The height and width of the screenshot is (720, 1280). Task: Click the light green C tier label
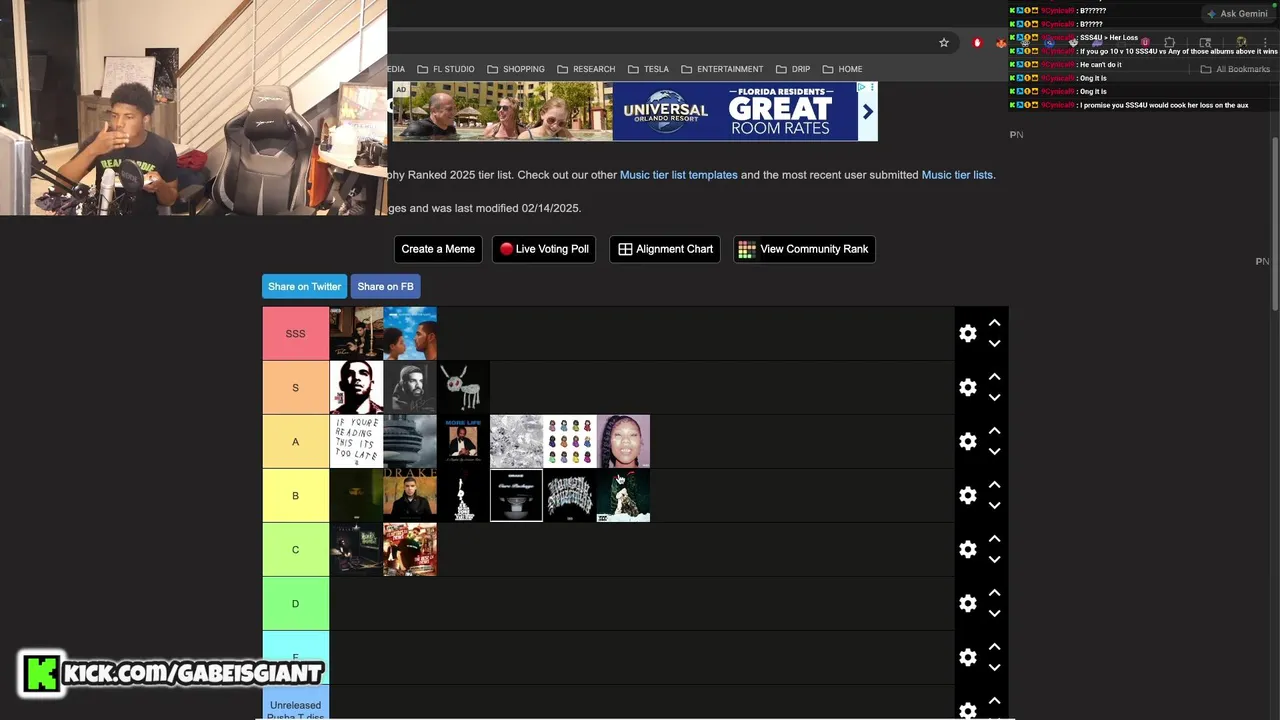pos(296,549)
